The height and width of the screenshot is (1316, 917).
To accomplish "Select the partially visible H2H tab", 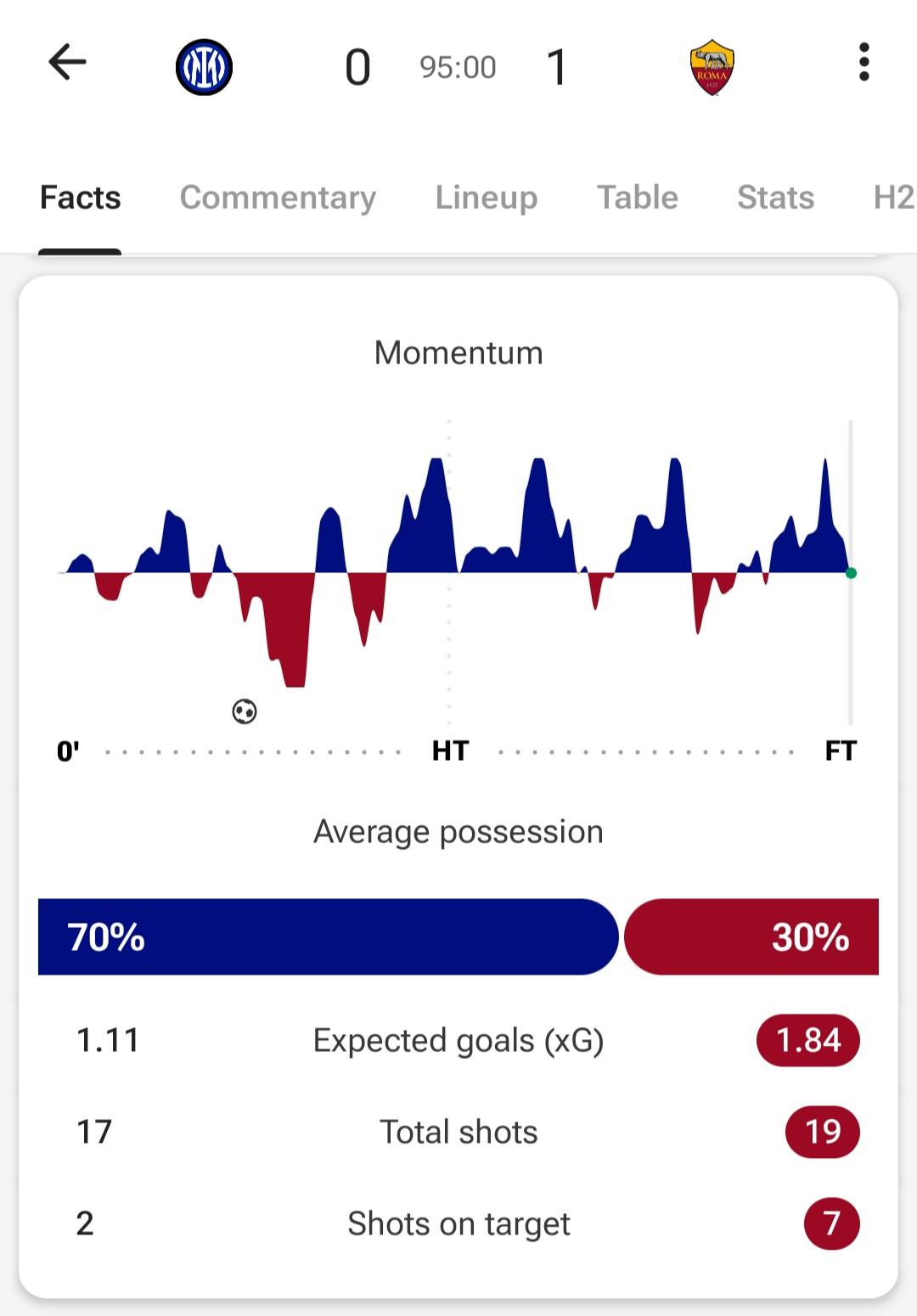I will click(x=893, y=198).
